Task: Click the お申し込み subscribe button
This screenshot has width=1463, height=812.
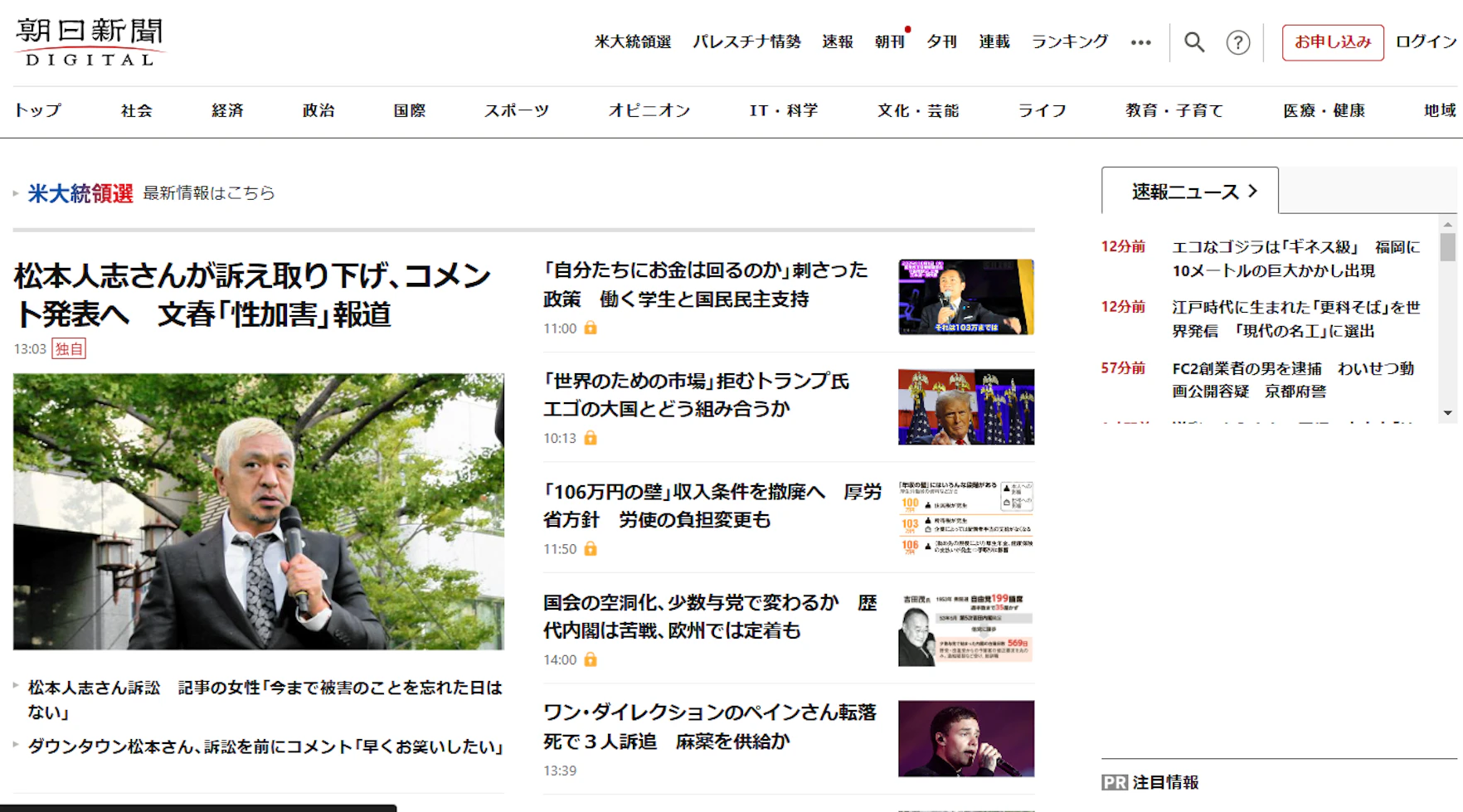Action: tap(1333, 42)
